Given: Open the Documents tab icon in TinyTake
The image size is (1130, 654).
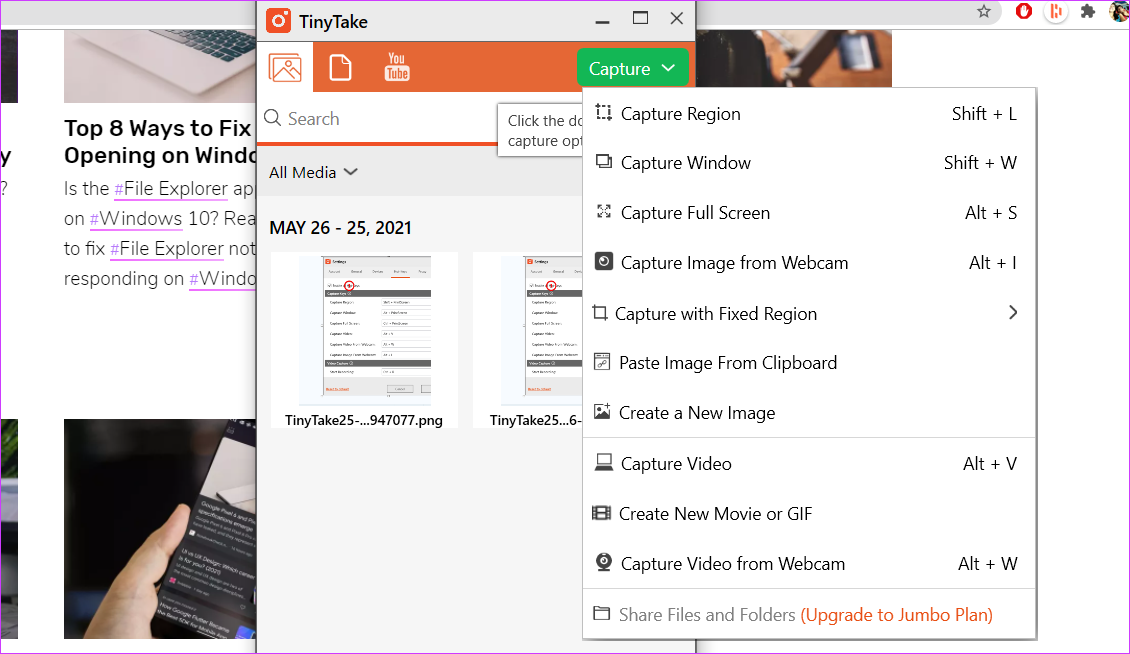Looking at the screenshot, I should 340,68.
